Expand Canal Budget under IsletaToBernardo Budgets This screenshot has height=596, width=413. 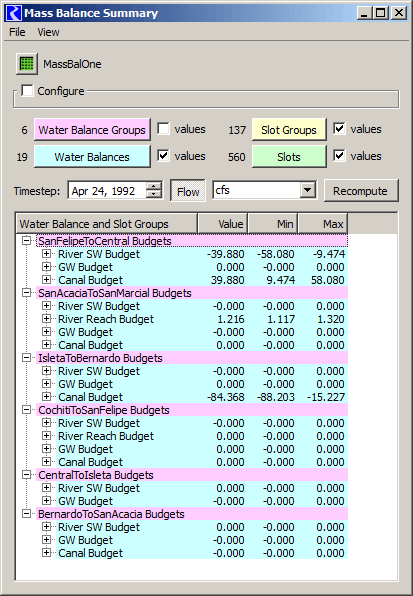pos(46,396)
